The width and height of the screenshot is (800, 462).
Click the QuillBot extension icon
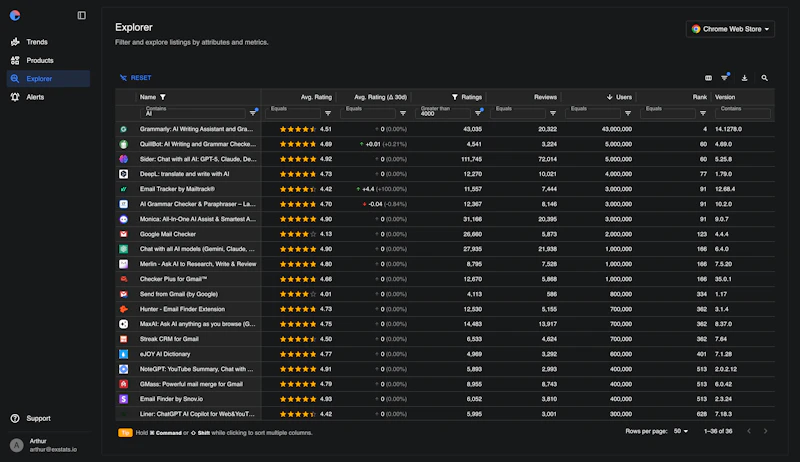tap(123, 144)
